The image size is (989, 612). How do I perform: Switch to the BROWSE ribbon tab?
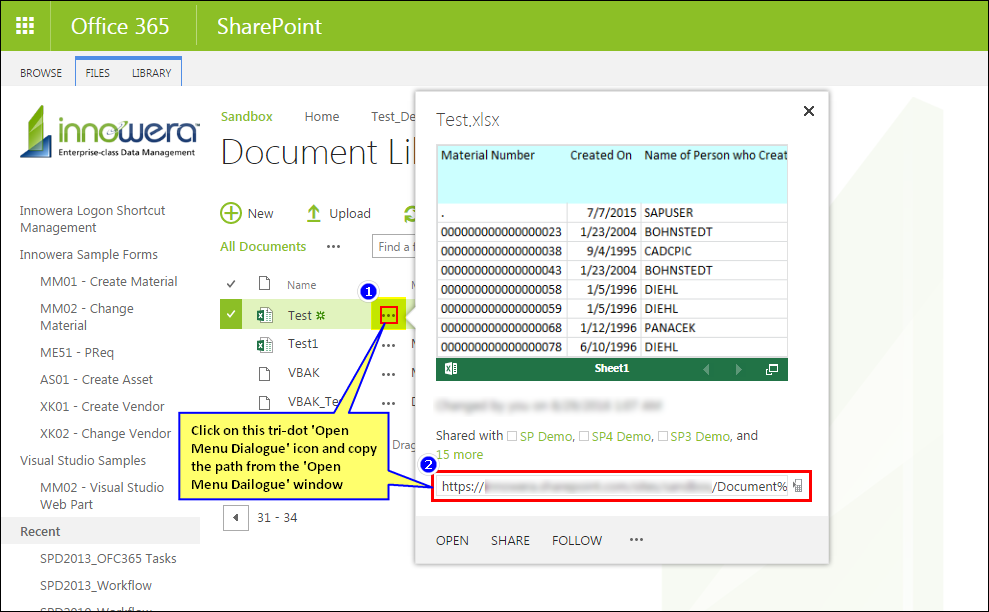41,73
